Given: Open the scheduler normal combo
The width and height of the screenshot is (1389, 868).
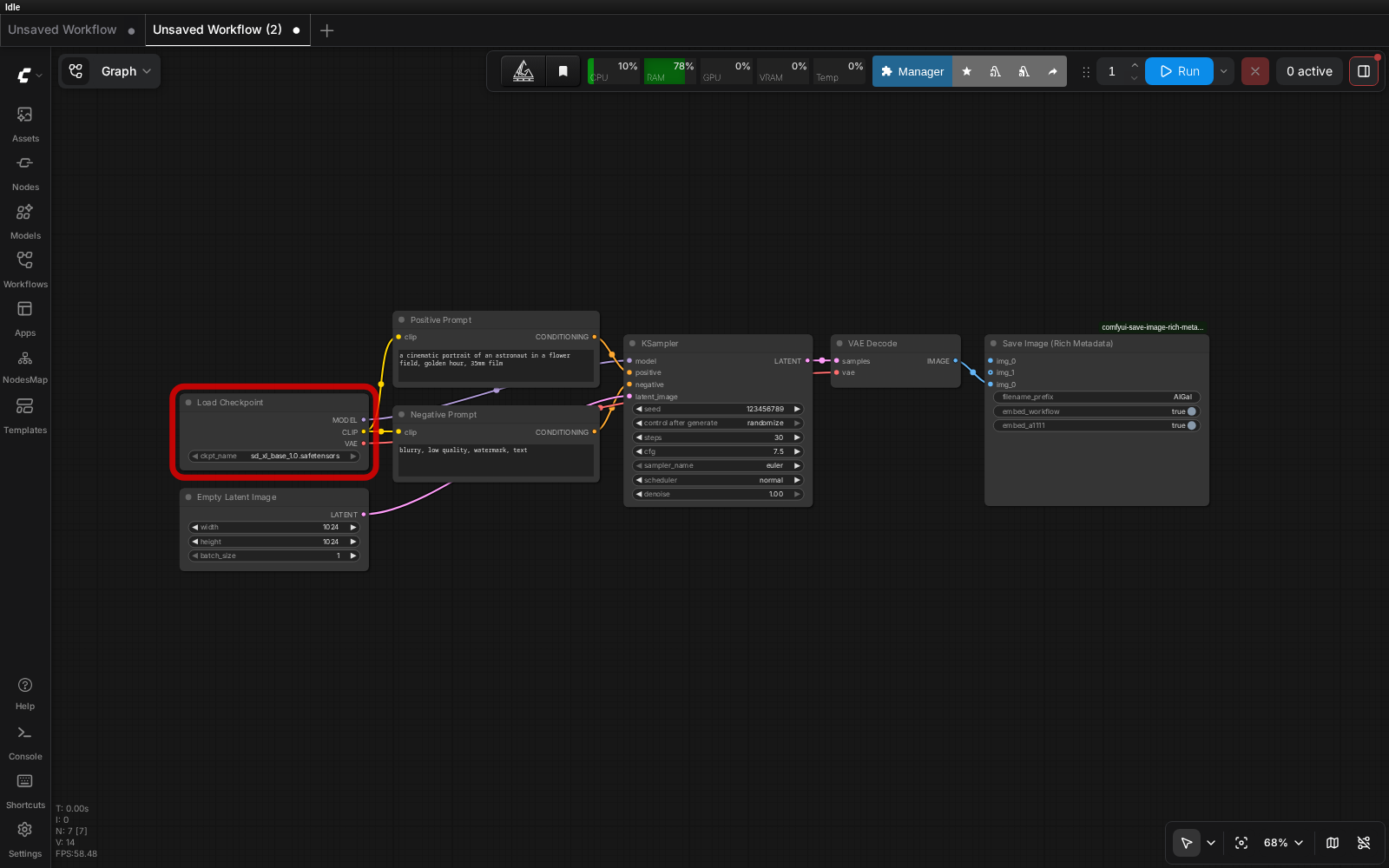Looking at the screenshot, I should [718, 480].
